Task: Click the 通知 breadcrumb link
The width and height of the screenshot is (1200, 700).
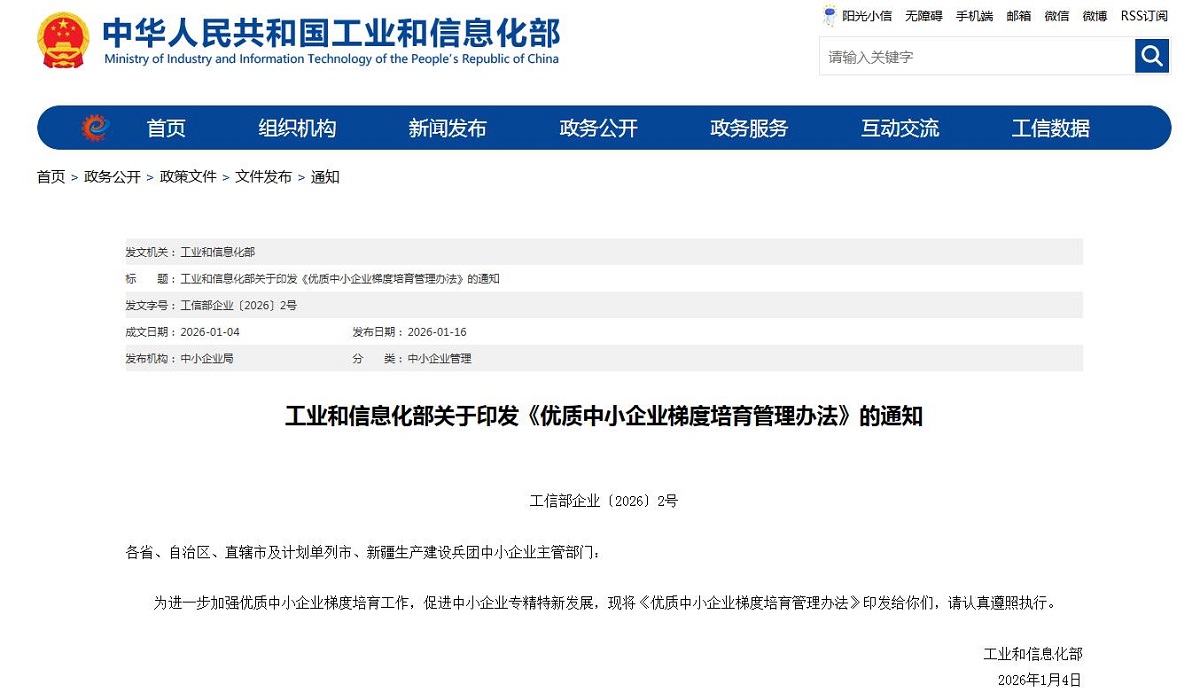Action: point(324,177)
